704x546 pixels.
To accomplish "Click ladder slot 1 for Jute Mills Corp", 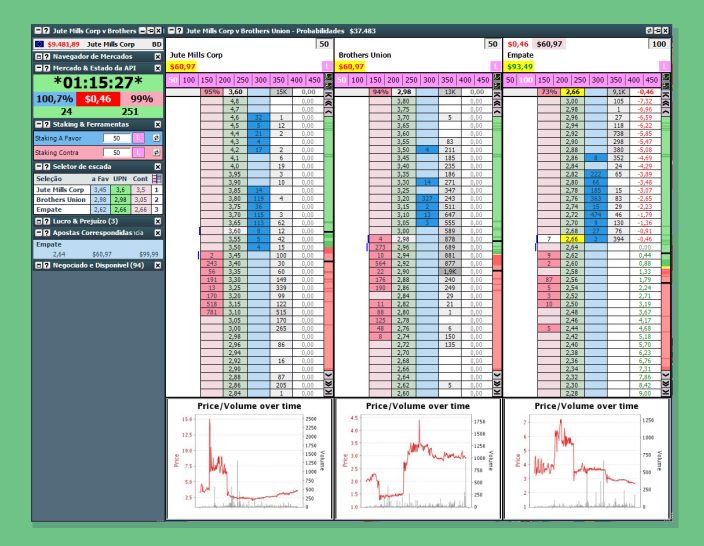I will pyautogui.click(x=157, y=190).
